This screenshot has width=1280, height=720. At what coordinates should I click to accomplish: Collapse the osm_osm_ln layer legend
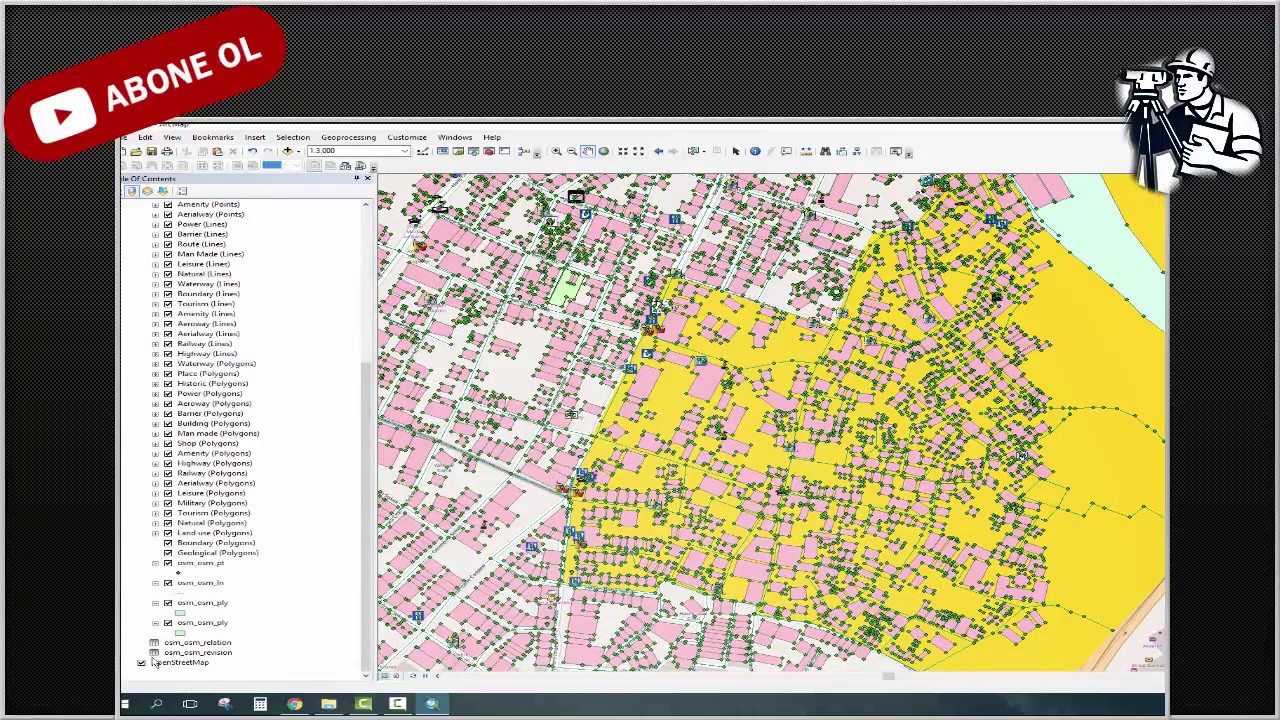click(x=155, y=583)
